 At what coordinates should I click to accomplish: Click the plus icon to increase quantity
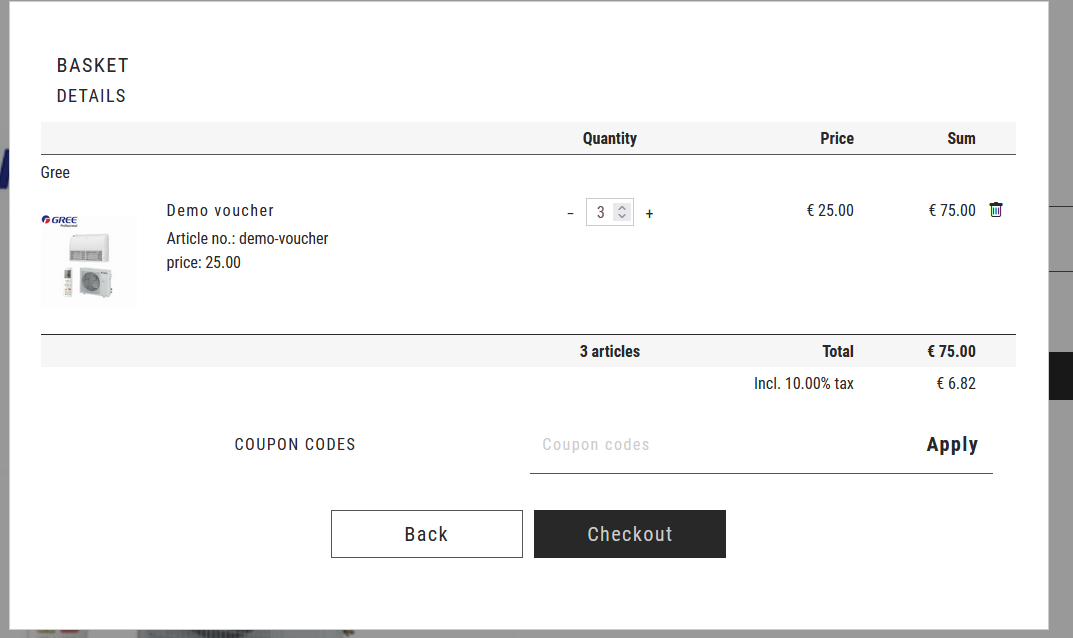(x=649, y=213)
